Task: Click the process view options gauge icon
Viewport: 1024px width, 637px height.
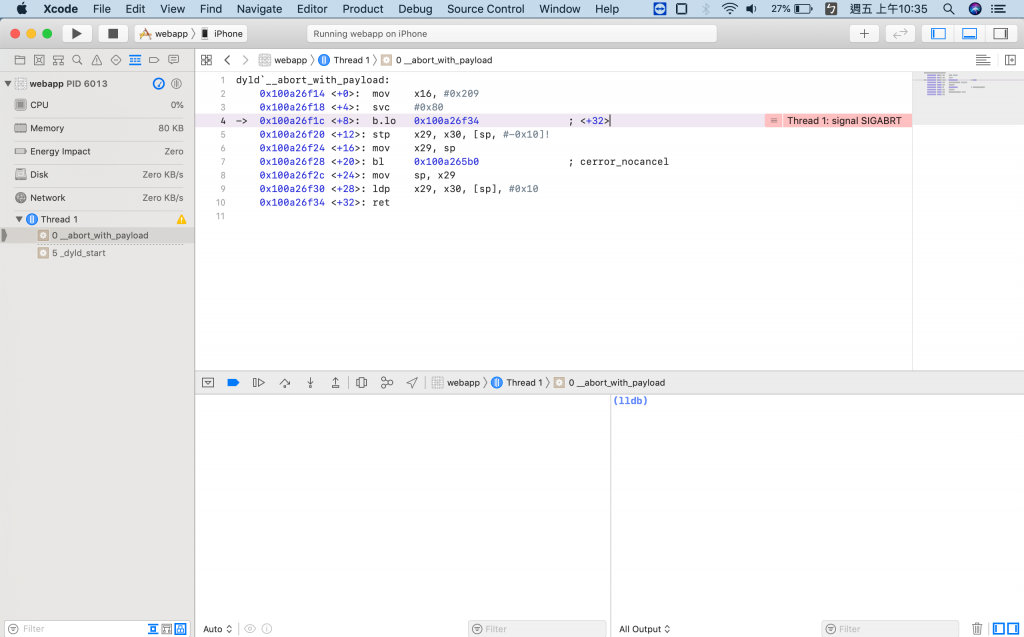Action: click(159, 84)
